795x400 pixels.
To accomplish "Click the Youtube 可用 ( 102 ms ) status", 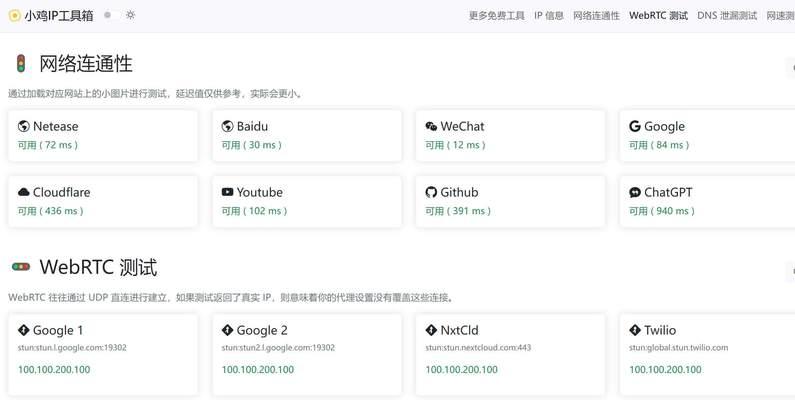I will (x=254, y=211).
